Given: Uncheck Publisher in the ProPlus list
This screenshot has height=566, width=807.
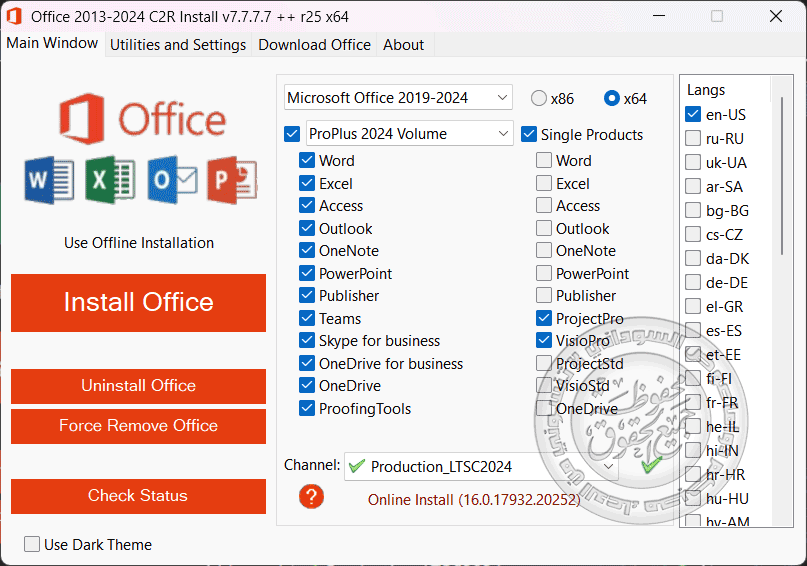Looking at the screenshot, I should [x=307, y=295].
